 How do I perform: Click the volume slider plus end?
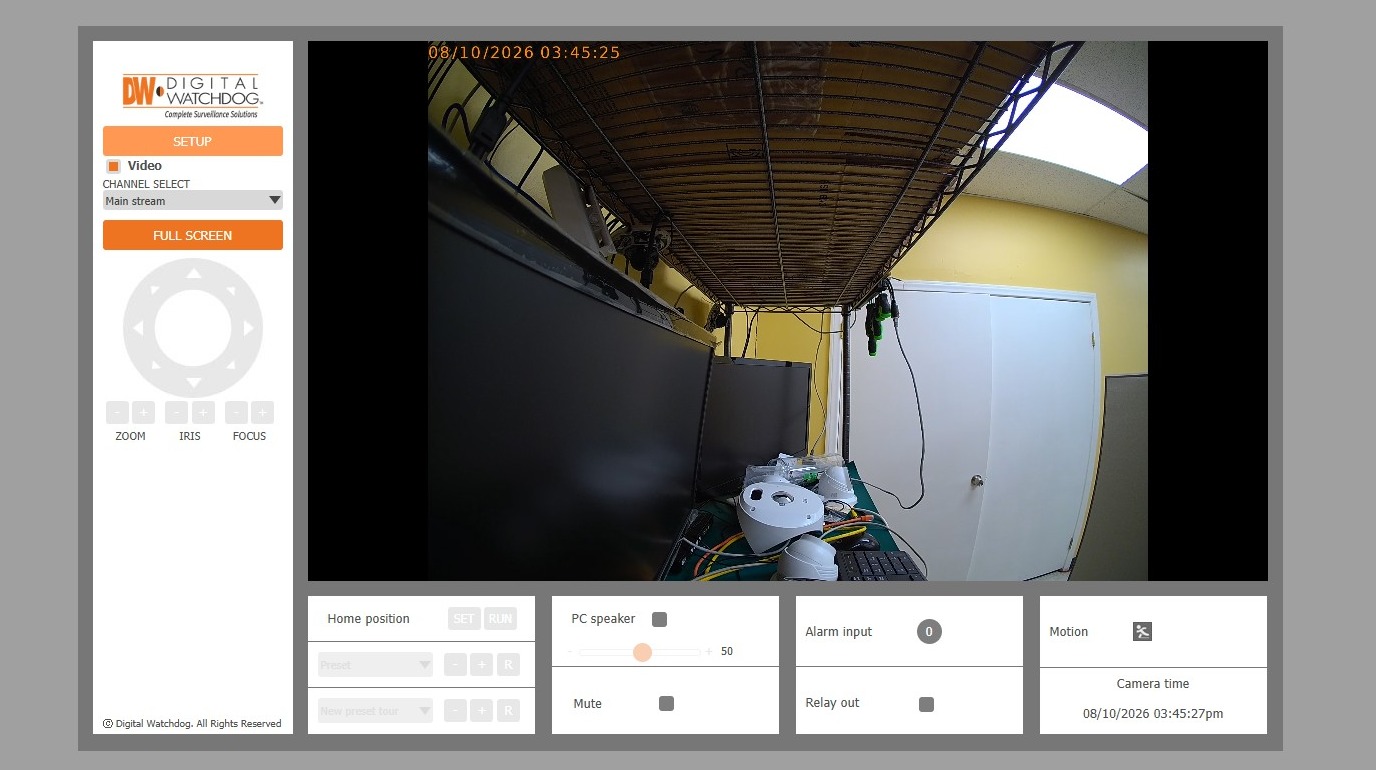tap(708, 652)
